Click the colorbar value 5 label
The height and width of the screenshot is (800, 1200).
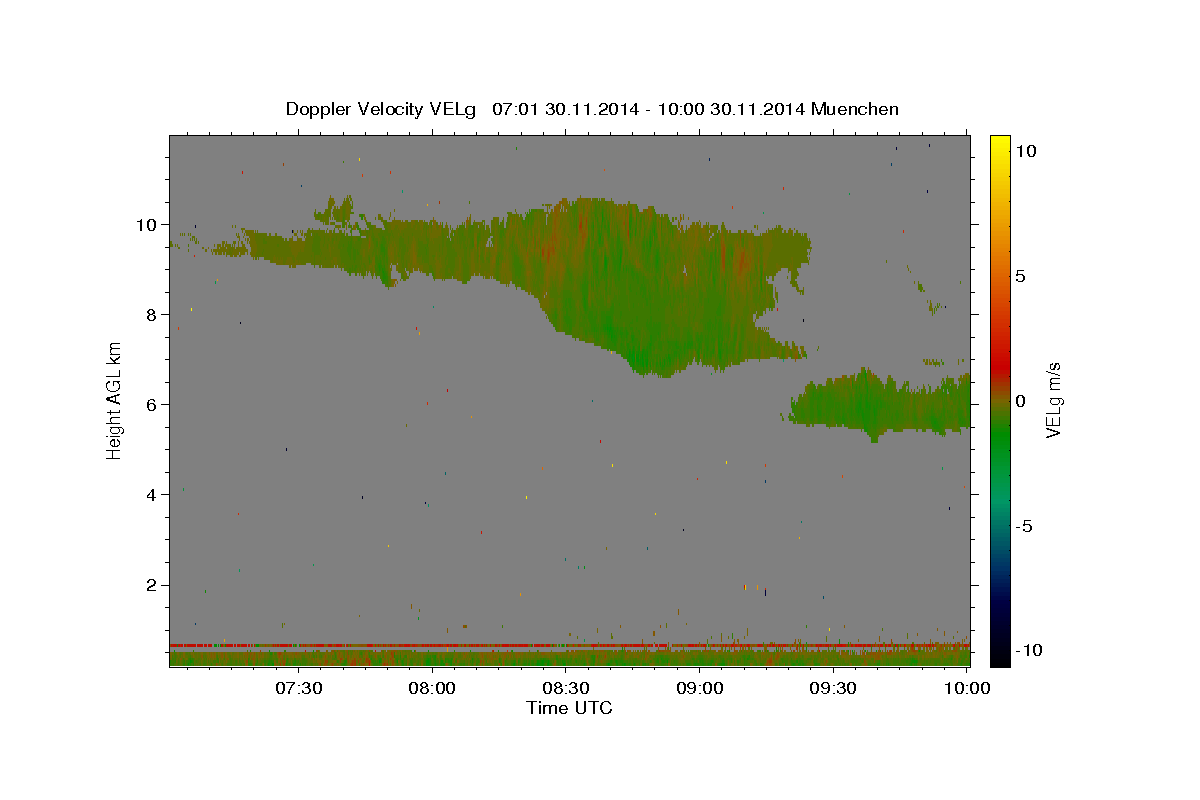1021,276
